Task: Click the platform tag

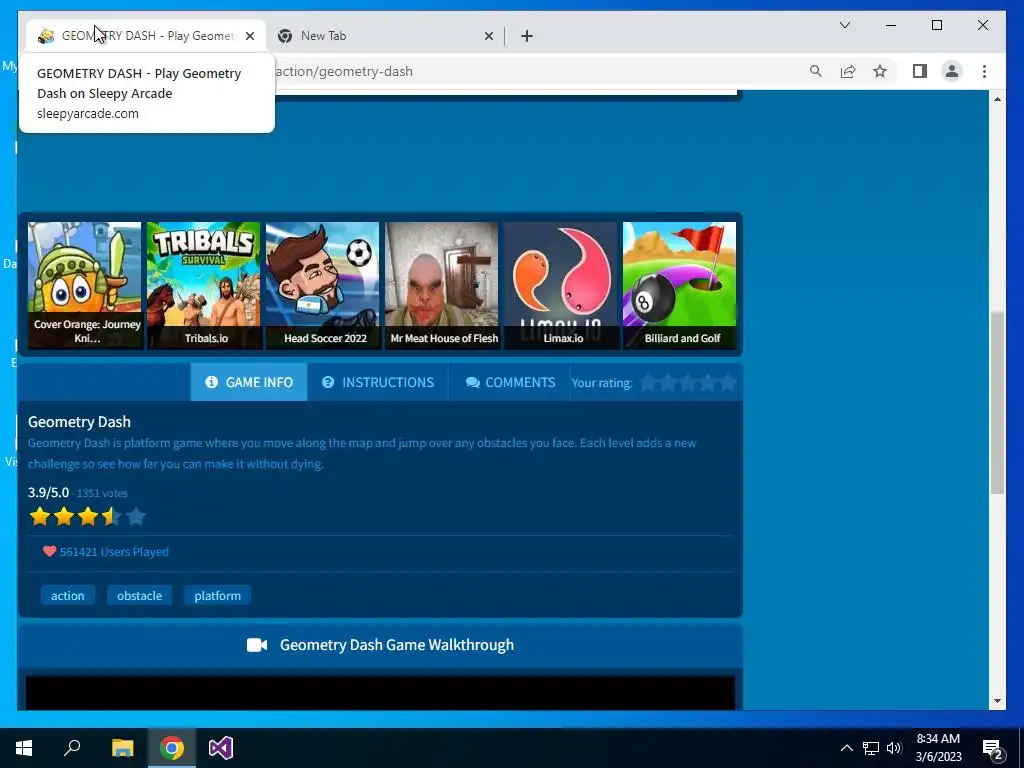Action: click(217, 596)
